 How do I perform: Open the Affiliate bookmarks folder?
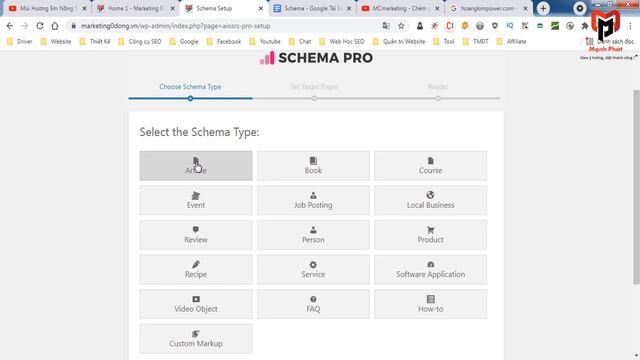(511, 41)
